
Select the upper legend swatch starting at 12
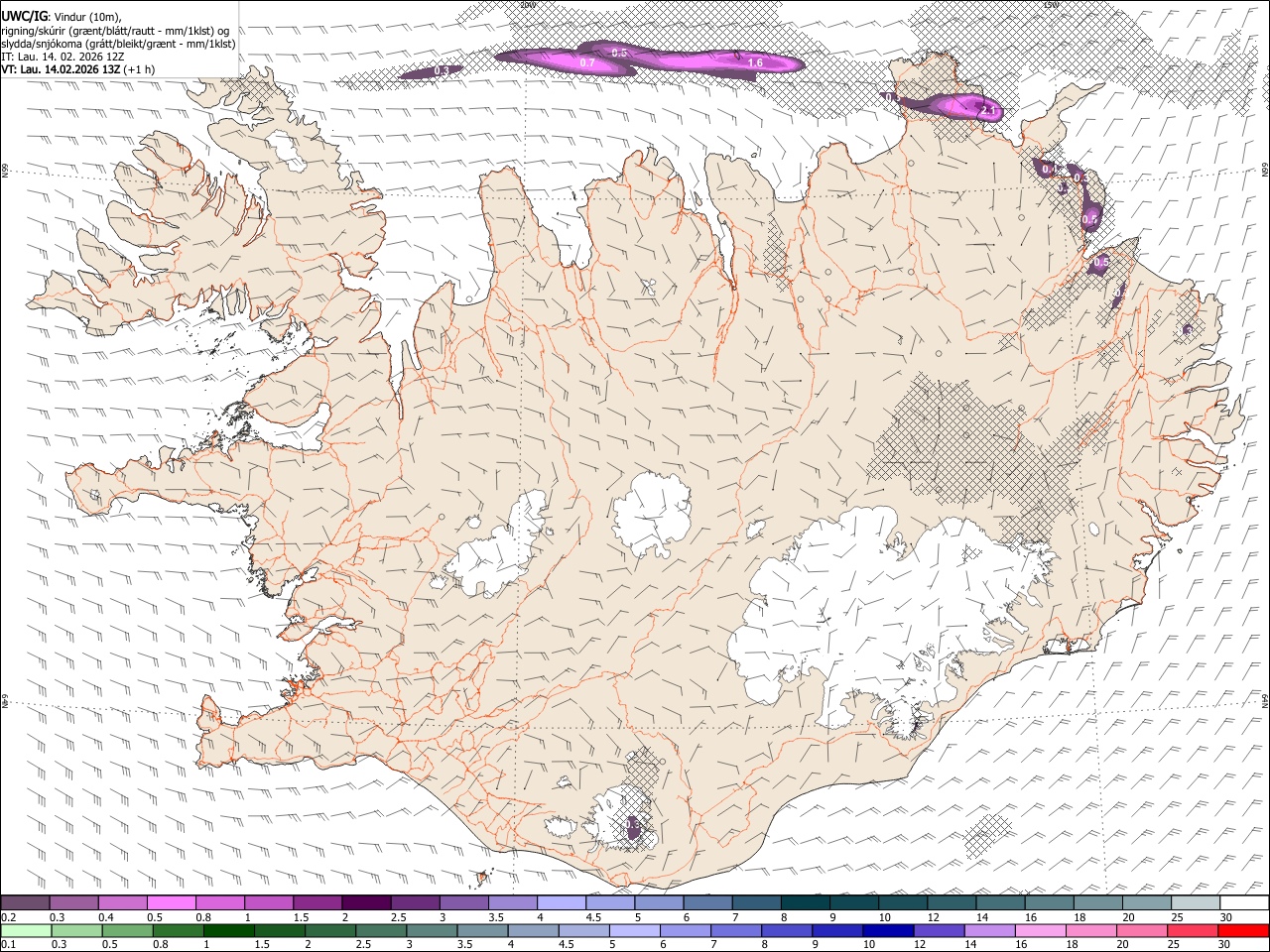951,902
